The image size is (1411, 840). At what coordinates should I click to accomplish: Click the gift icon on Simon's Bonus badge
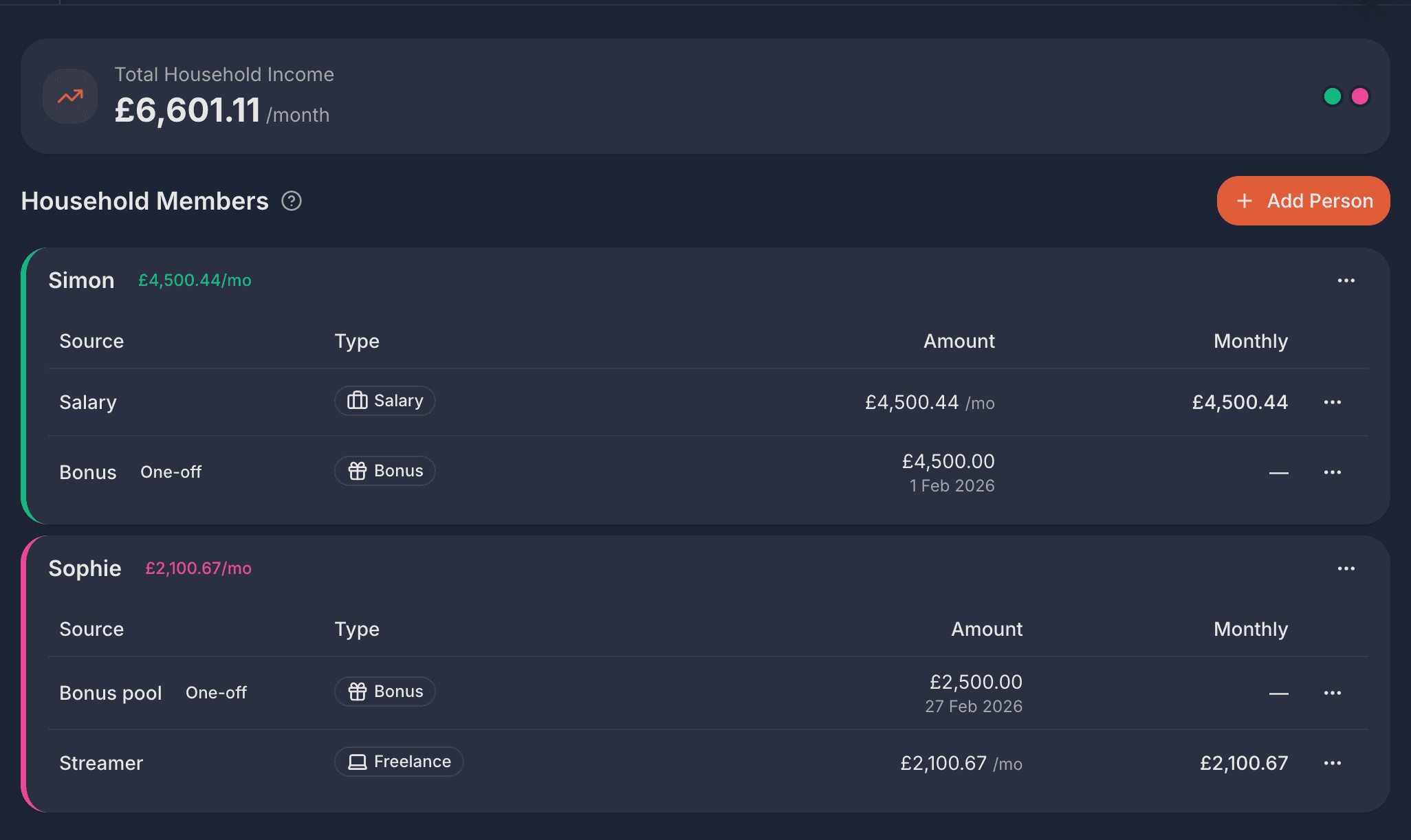click(358, 470)
